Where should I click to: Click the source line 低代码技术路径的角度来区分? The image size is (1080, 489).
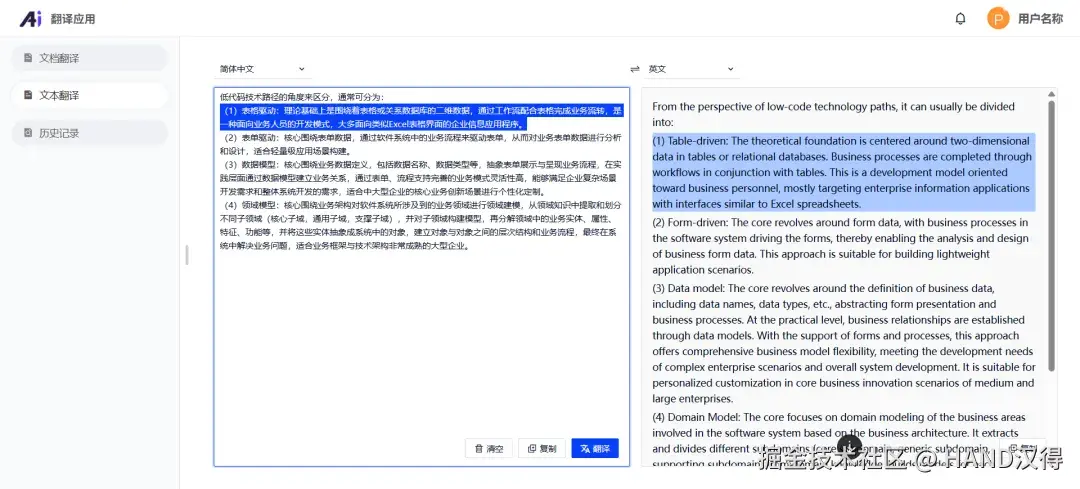(302, 96)
